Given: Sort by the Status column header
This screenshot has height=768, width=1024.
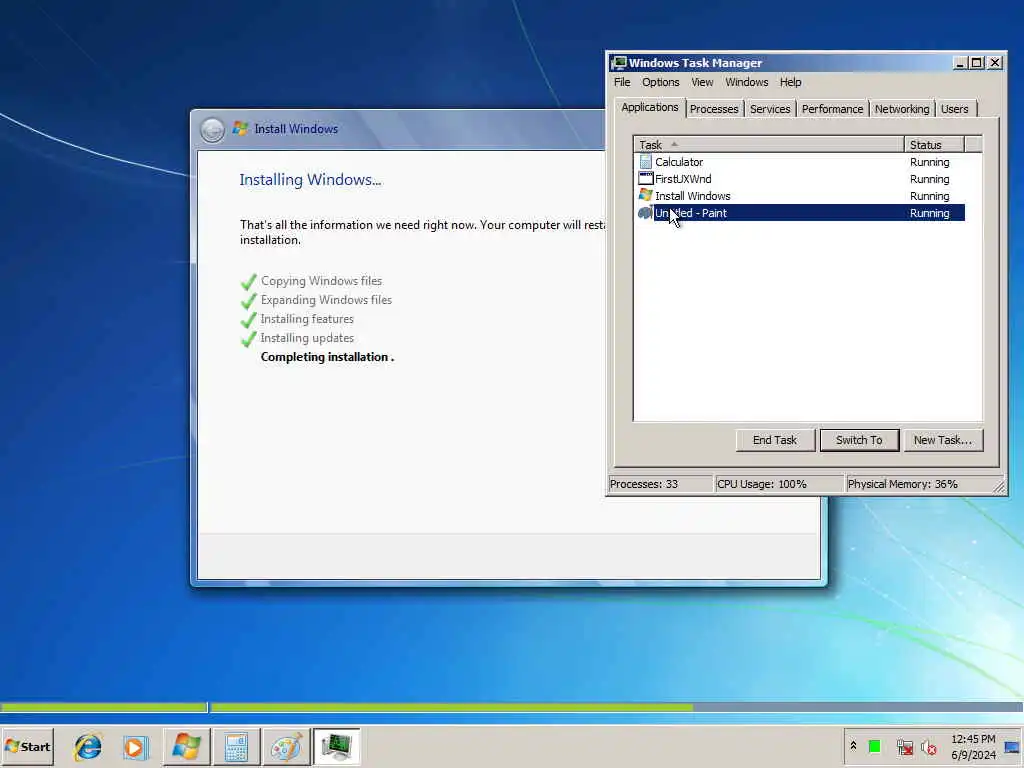Looking at the screenshot, I should (x=934, y=144).
